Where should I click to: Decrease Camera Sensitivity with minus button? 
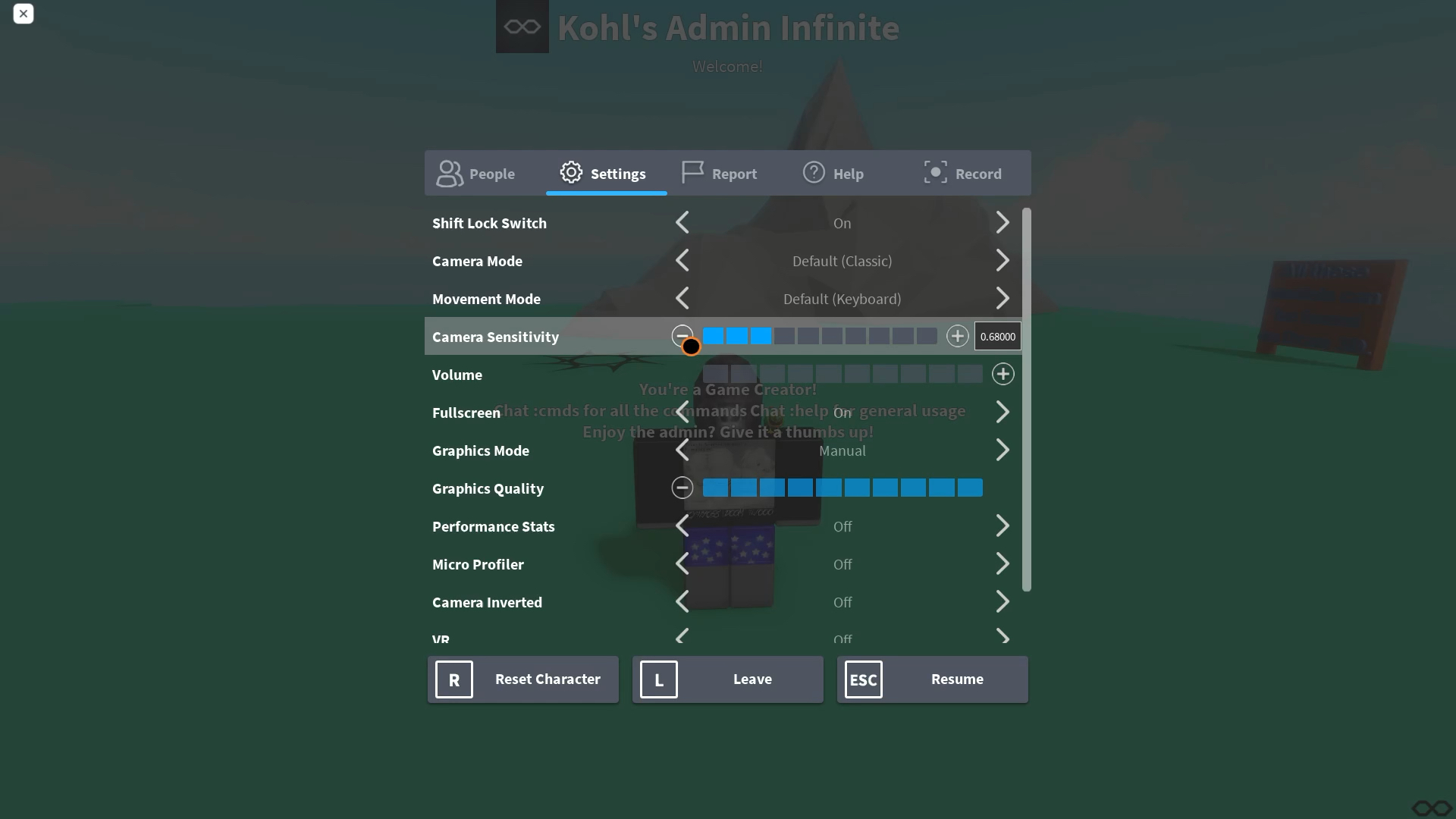[682, 335]
